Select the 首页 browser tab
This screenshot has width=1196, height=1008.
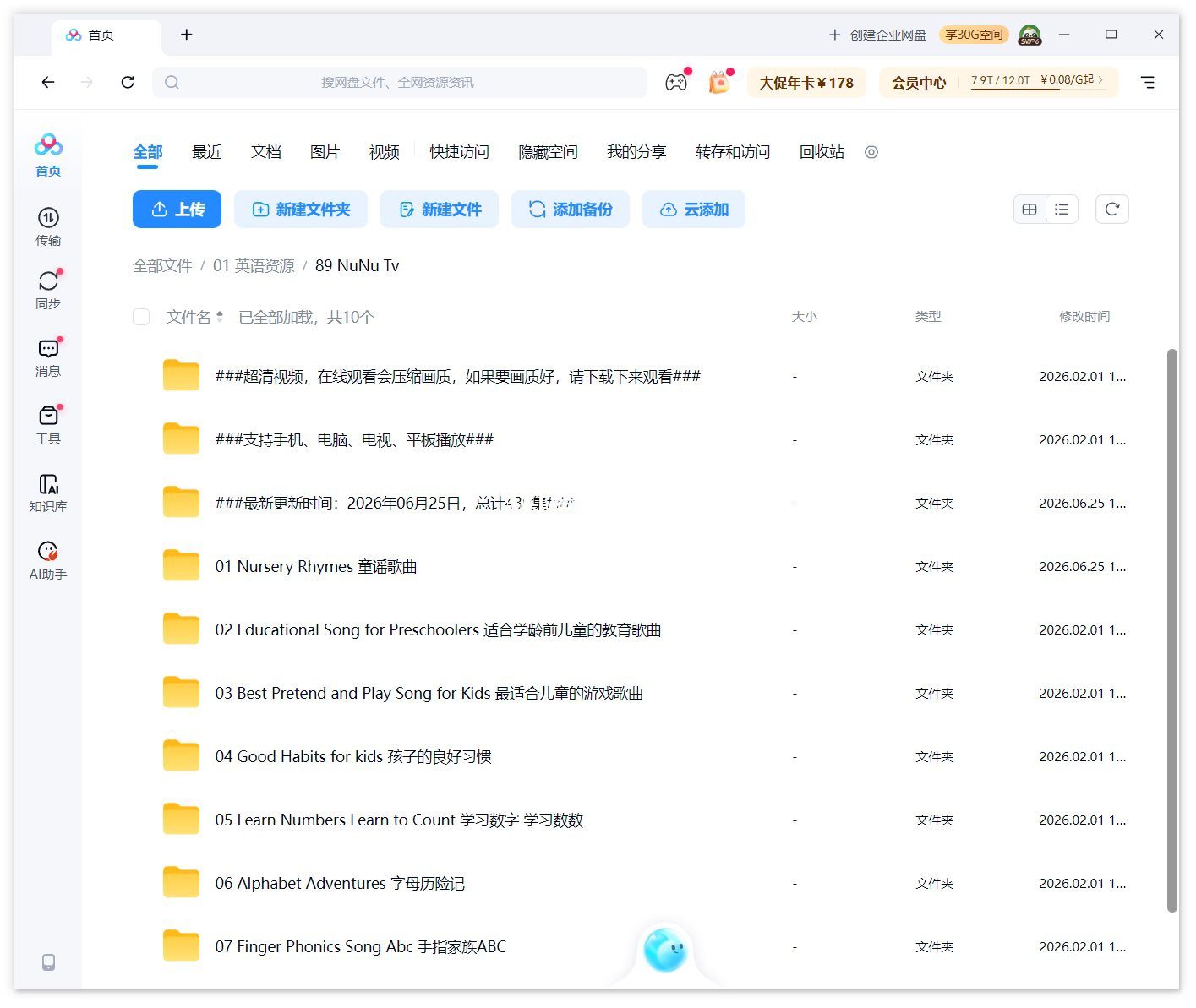click(106, 35)
